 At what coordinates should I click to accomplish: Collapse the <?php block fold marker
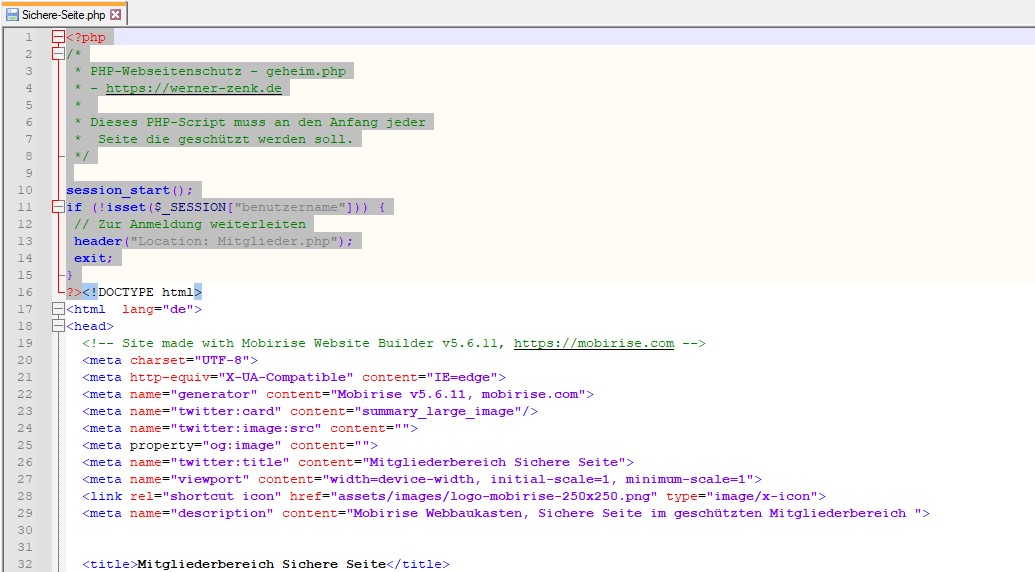pyautogui.click(x=58, y=37)
